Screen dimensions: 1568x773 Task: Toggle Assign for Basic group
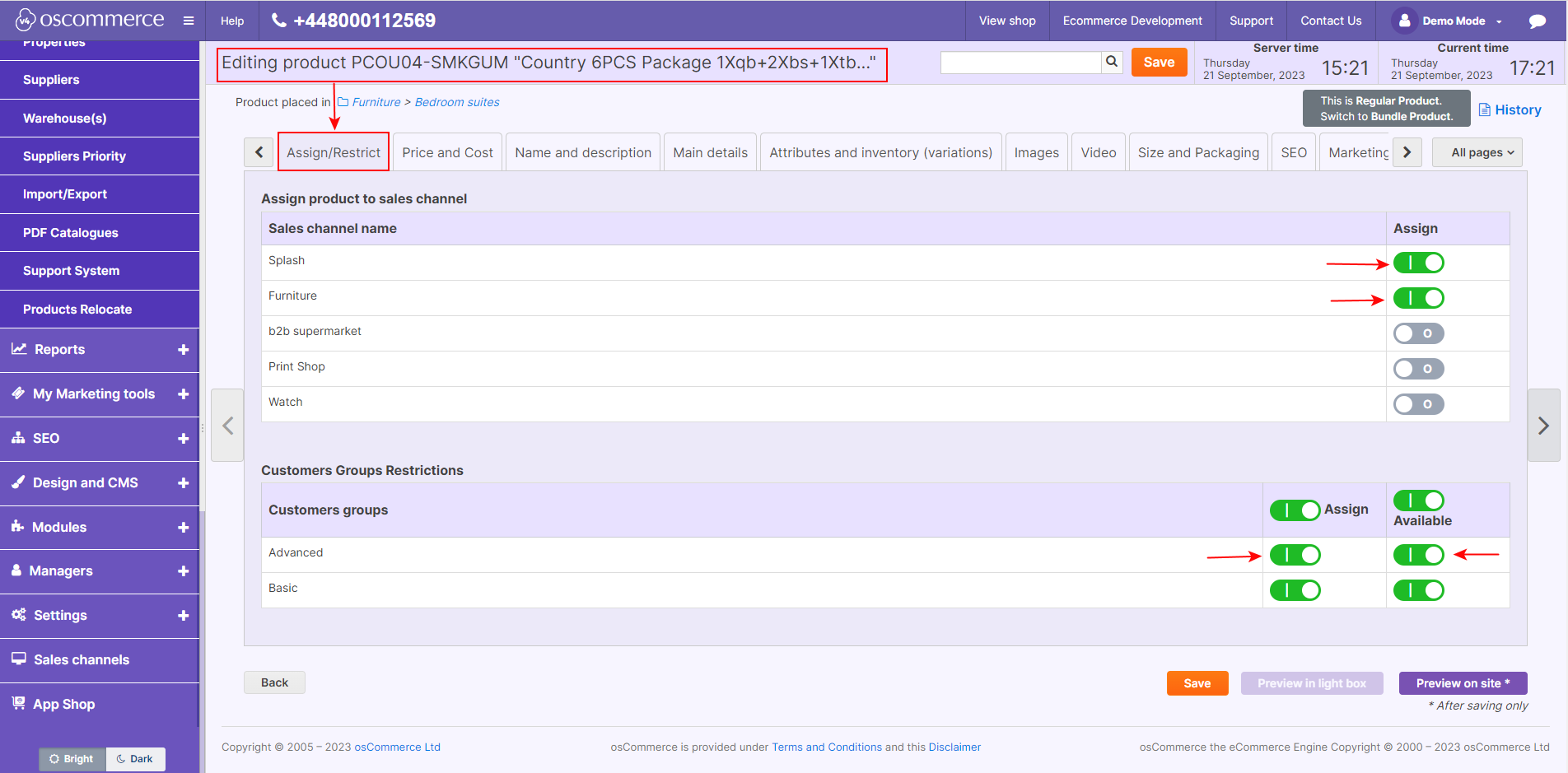1295,590
